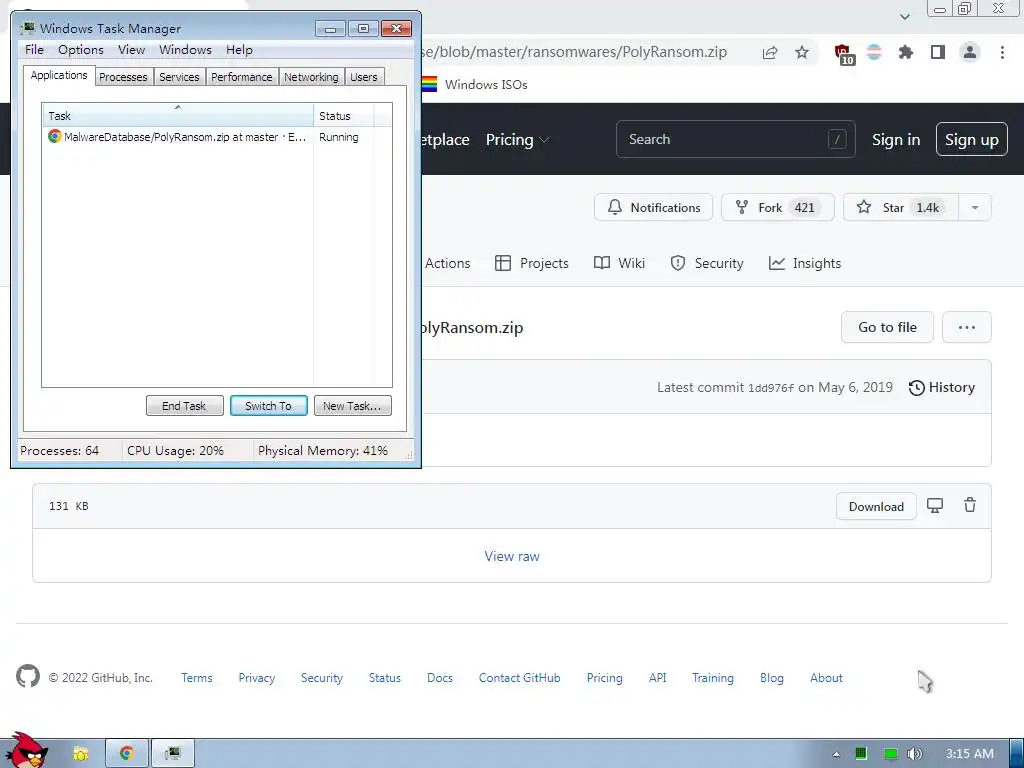The image size is (1024, 768).
Task: Open the Security repository tab
Action: [707, 263]
